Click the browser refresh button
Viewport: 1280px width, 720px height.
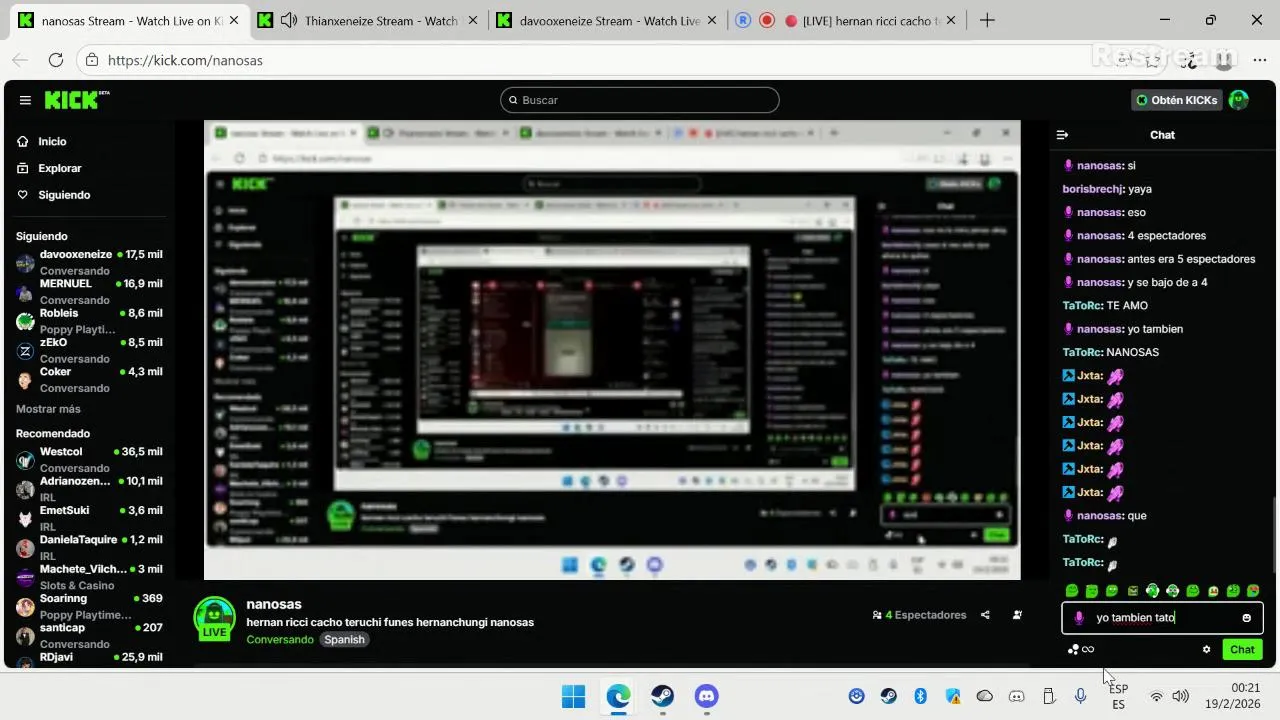56,60
